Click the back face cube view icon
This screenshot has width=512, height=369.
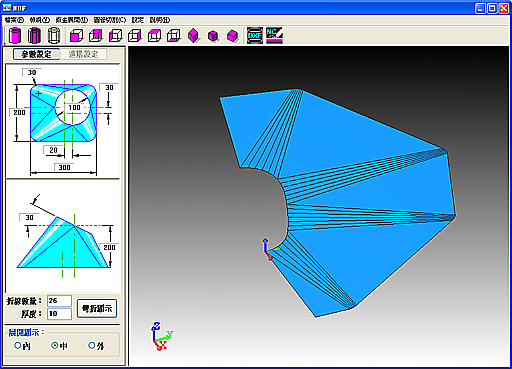[x=96, y=35]
